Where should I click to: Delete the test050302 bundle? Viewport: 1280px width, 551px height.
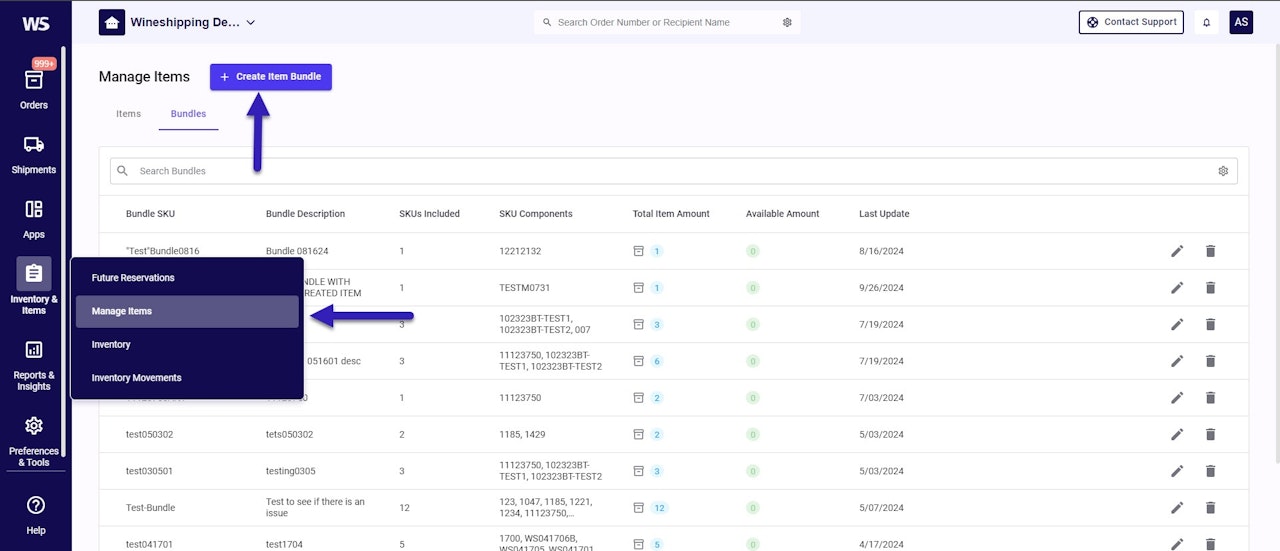coord(1210,434)
